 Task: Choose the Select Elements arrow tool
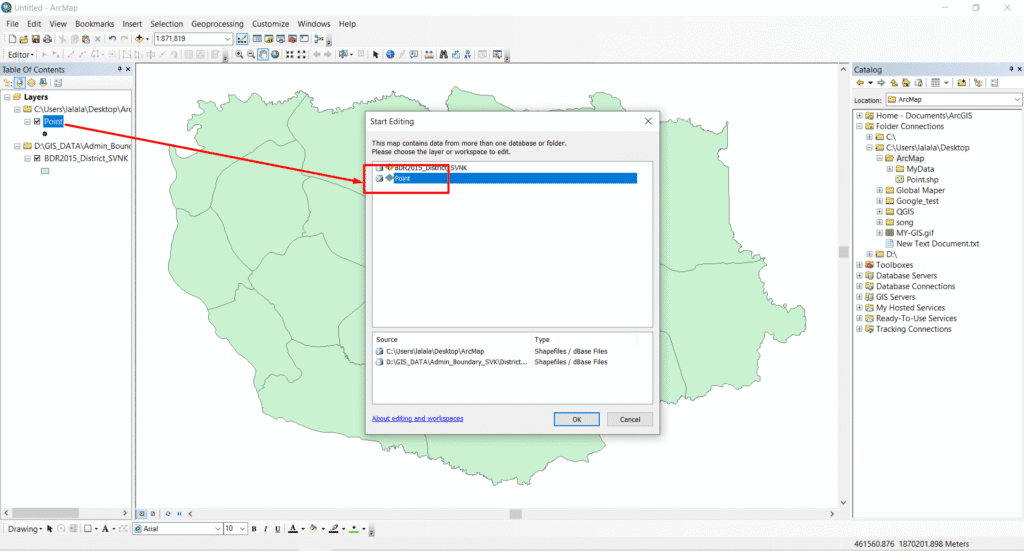[376, 55]
